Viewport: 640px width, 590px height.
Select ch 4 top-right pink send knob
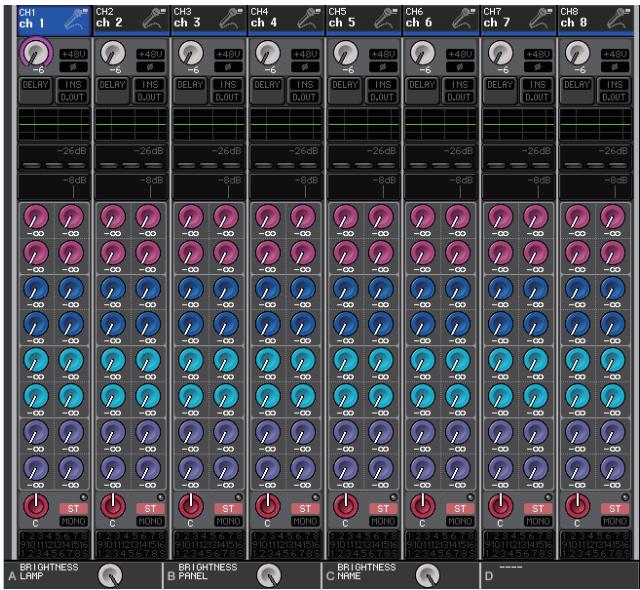tap(303, 217)
